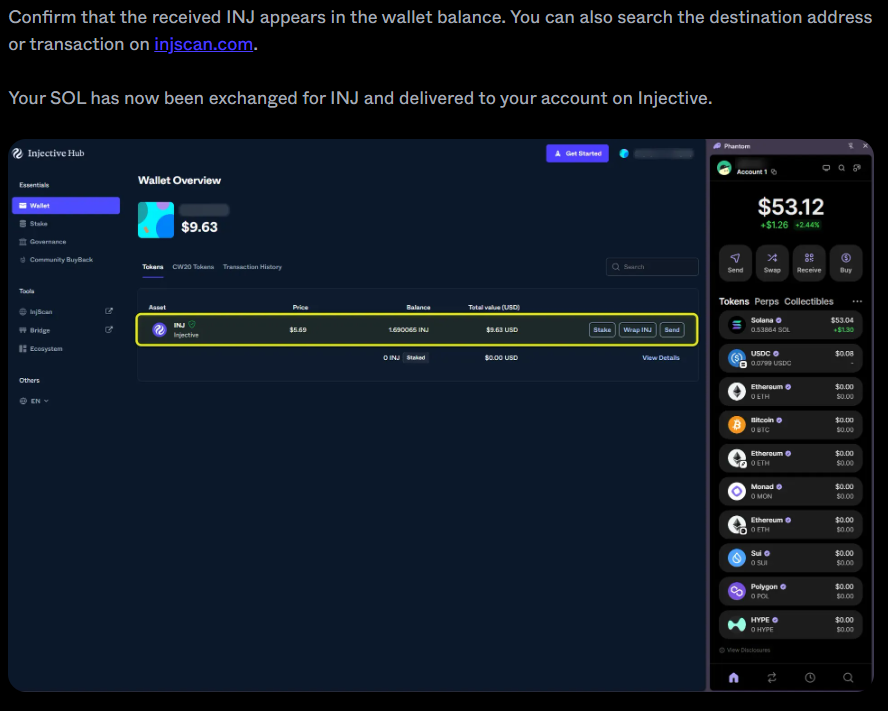Viewport: 888px width, 711px height.
Task: Click the token Search field
Action: 652,267
